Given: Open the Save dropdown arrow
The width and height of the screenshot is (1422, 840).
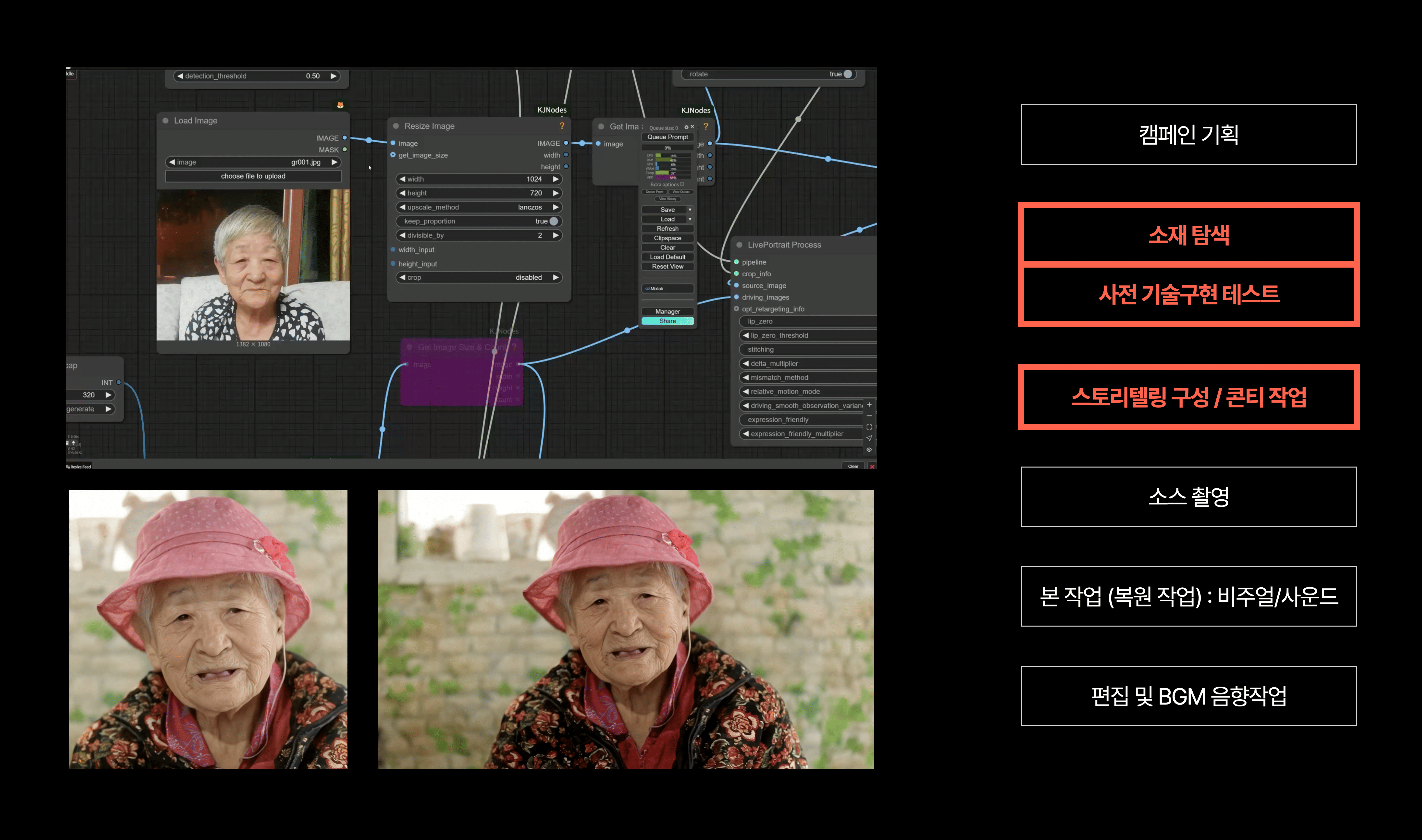Looking at the screenshot, I should 690,210.
